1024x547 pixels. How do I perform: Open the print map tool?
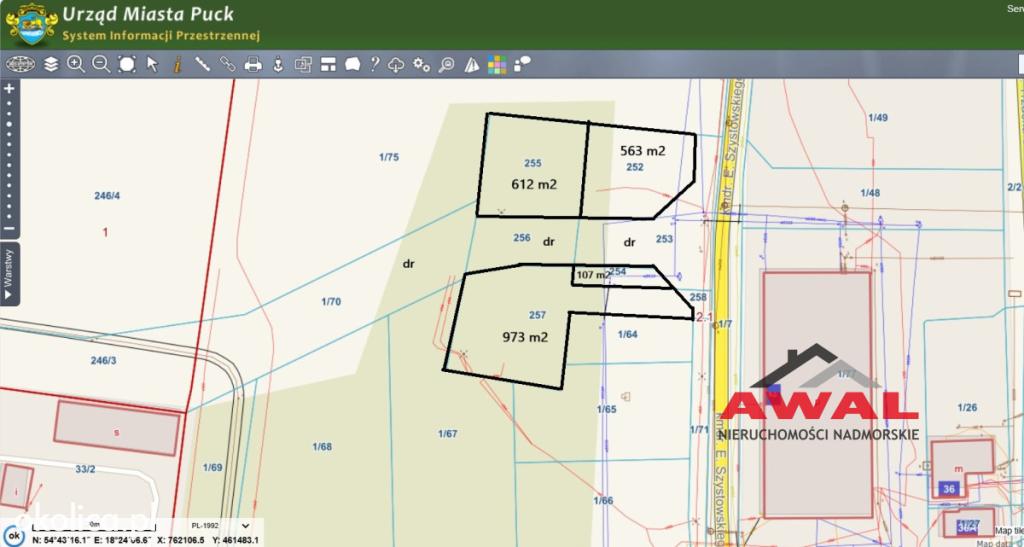pos(253,64)
